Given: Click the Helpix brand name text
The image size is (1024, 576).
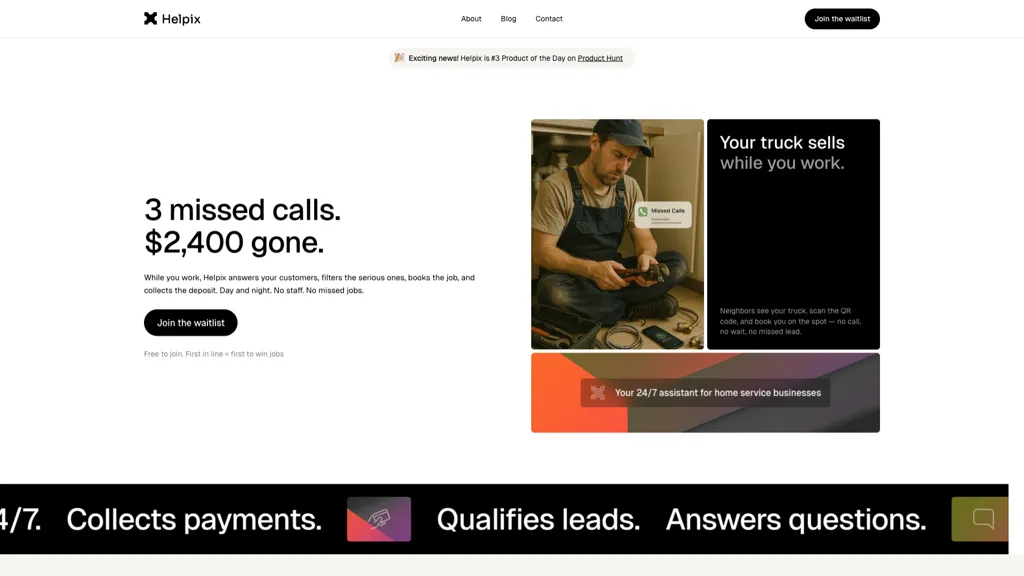Looking at the screenshot, I should [181, 19].
